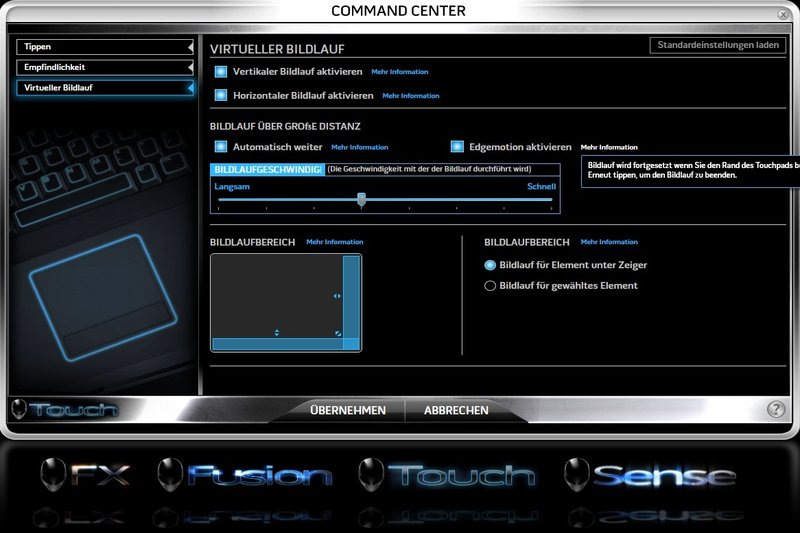Open Mehr Information beside right Bildlaufbereich heading
The height and width of the screenshot is (533, 800).
pyautogui.click(x=609, y=242)
